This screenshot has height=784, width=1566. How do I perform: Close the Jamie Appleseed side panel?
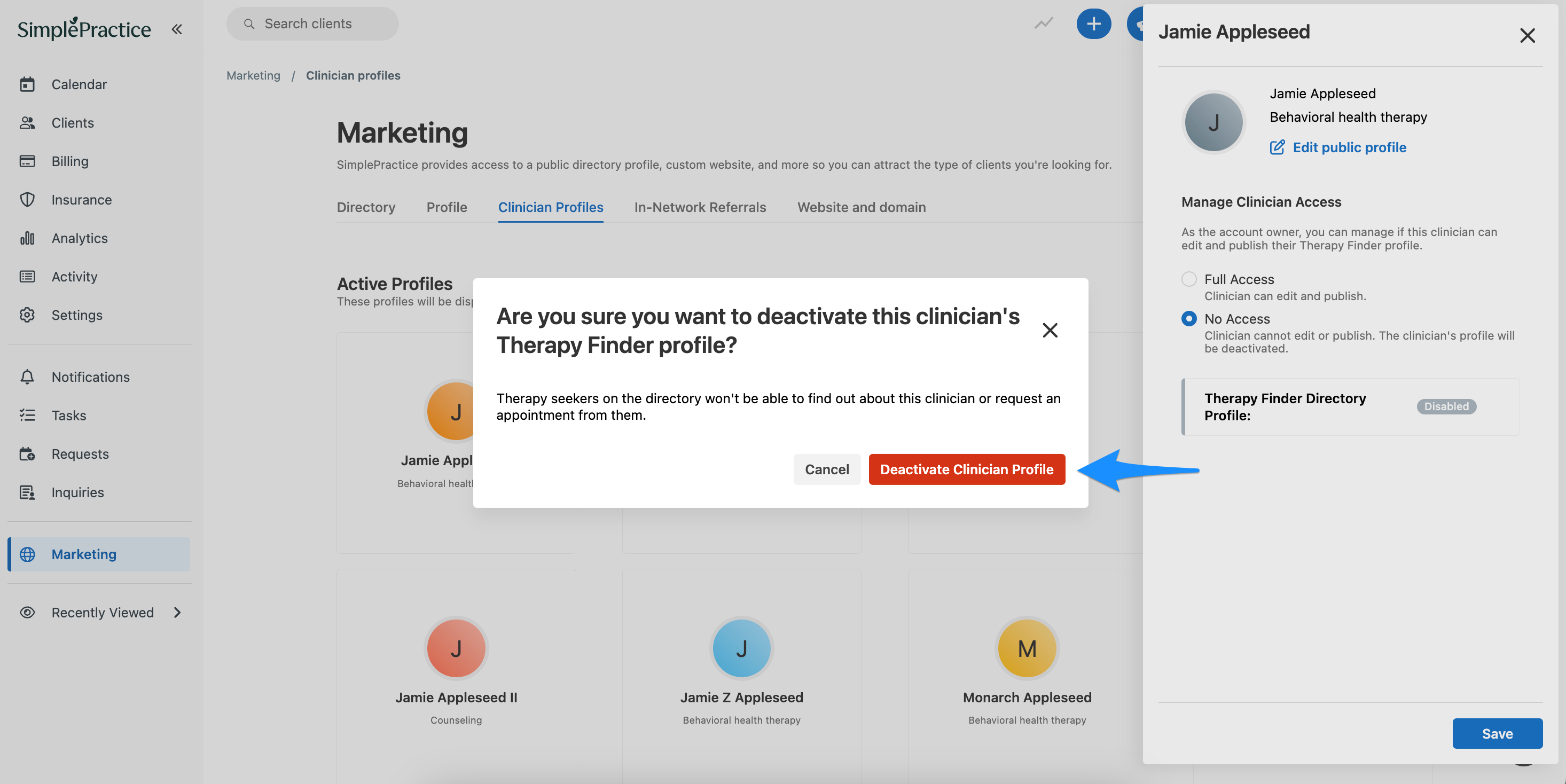pos(1527,35)
